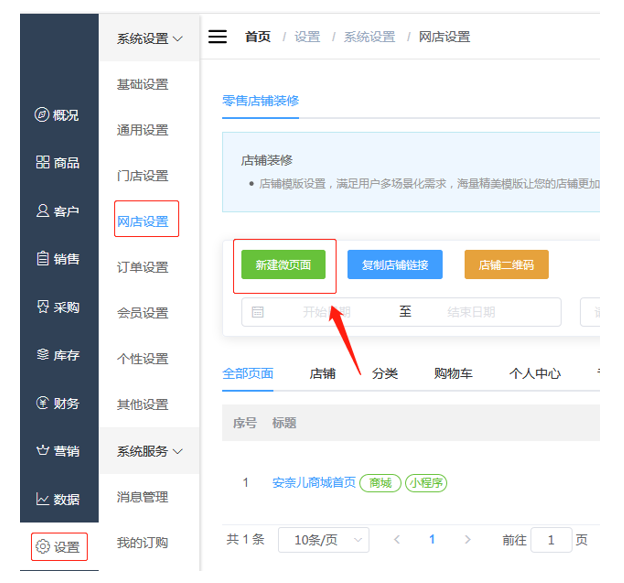Open 营销 marketing section
The image size is (624, 583).
click(57, 451)
